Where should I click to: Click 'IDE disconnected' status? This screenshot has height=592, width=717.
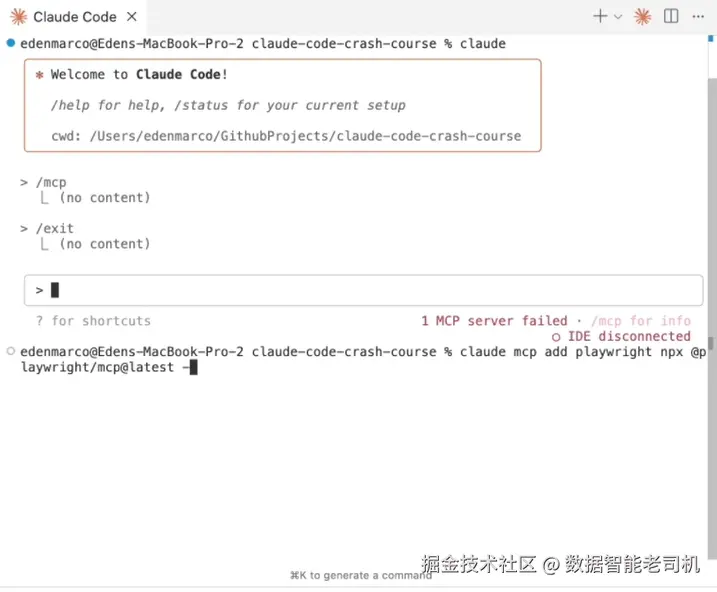[621, 336]
